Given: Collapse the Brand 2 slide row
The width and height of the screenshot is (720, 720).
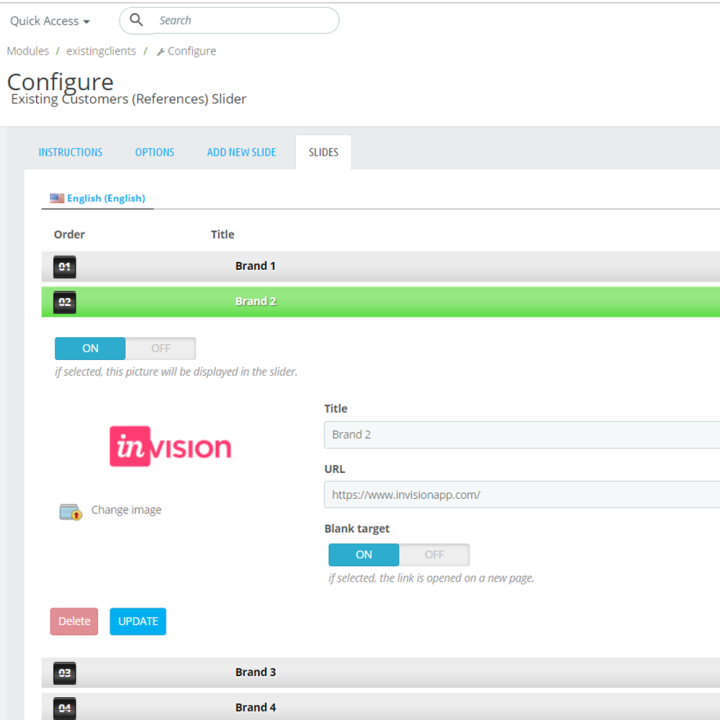Looking at the screenshot, I should coord(381,302).
